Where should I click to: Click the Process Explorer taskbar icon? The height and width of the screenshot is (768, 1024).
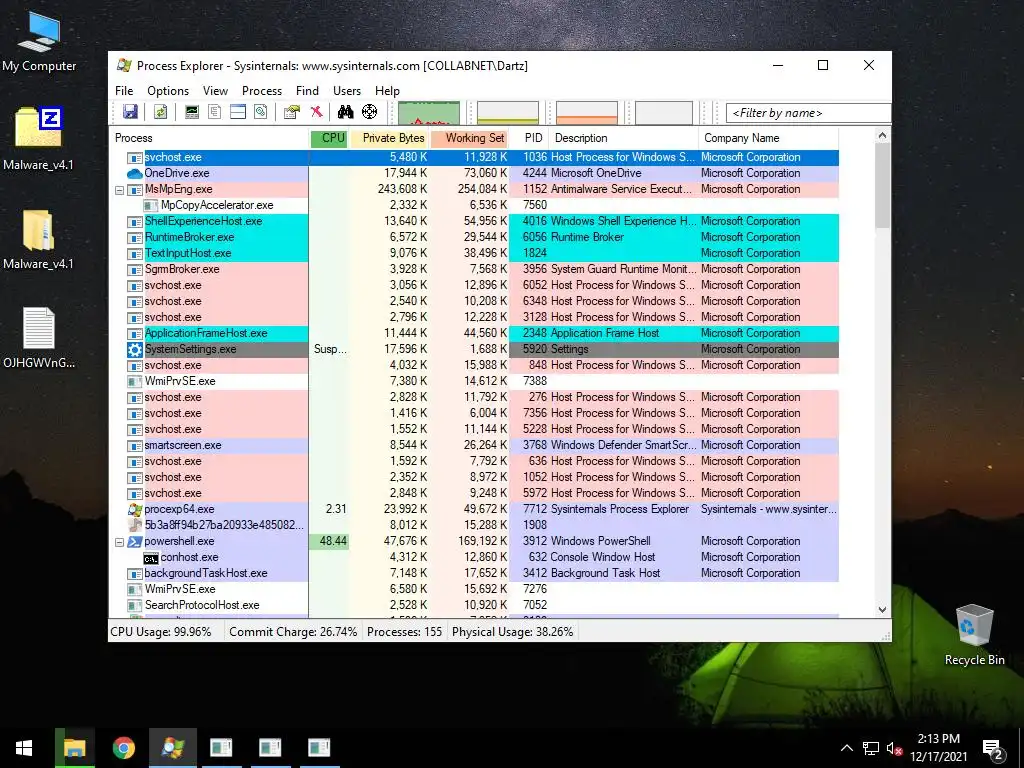(x=172, y=748)
